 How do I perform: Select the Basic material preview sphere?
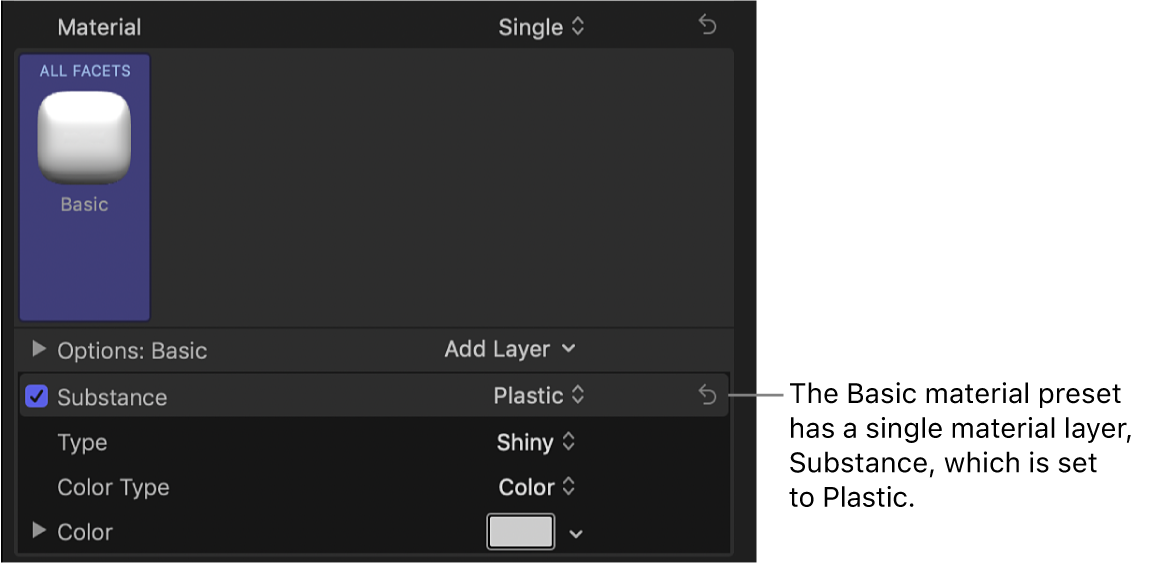(84, 138)
